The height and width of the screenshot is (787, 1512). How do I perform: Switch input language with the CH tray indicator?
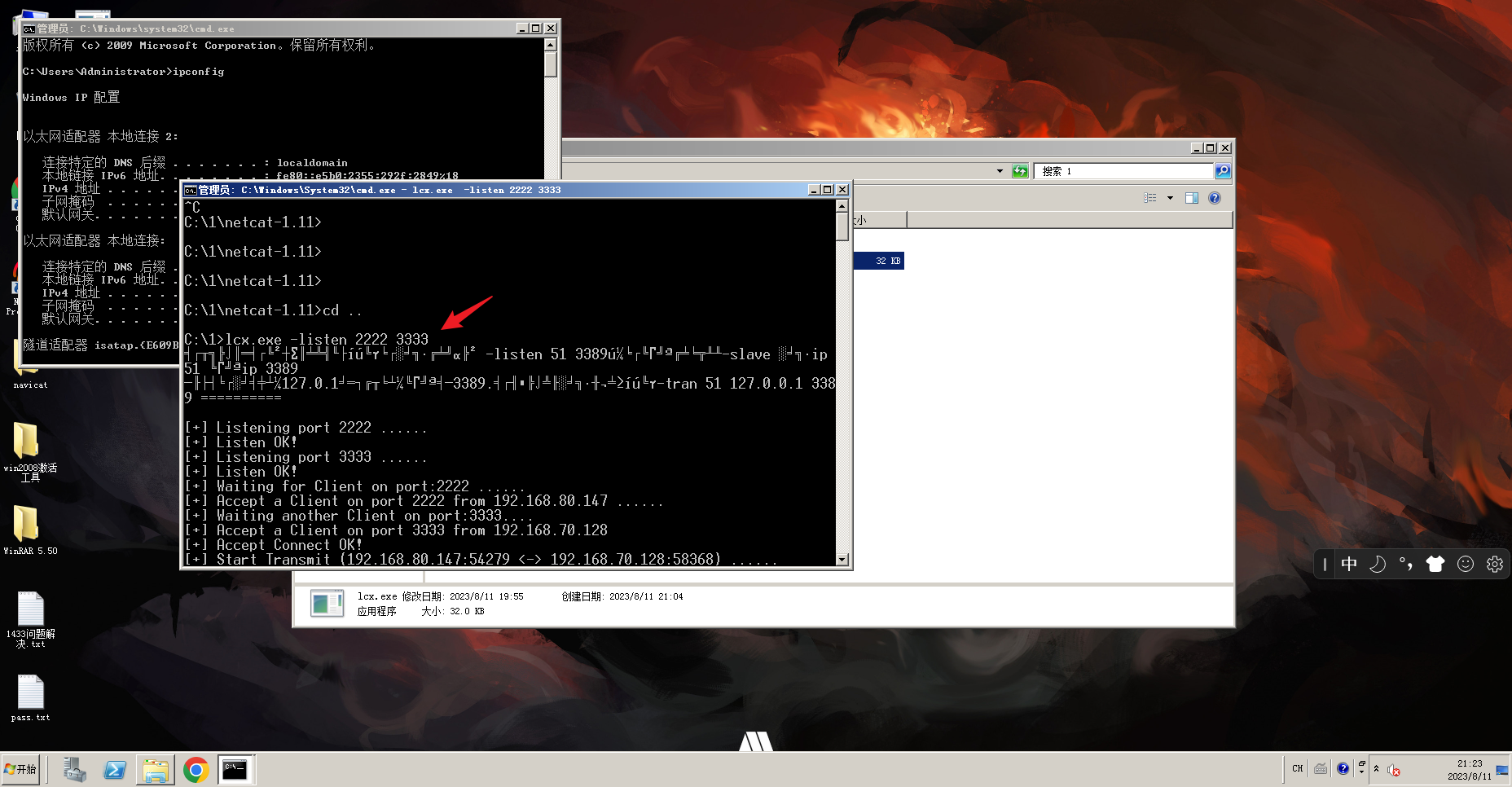click(1296, 768)
